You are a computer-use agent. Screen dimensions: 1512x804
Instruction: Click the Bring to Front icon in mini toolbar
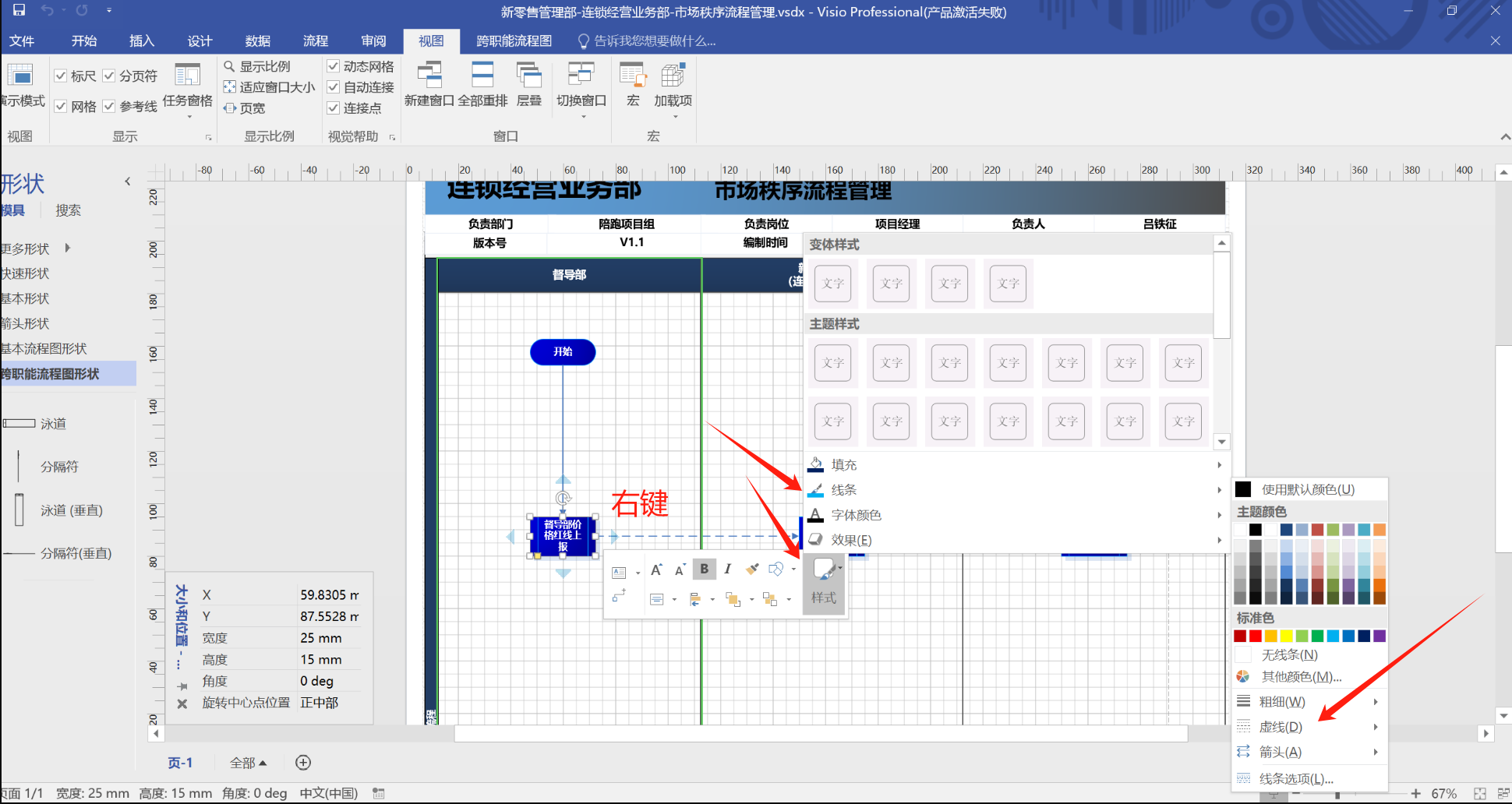click(733, 598)
